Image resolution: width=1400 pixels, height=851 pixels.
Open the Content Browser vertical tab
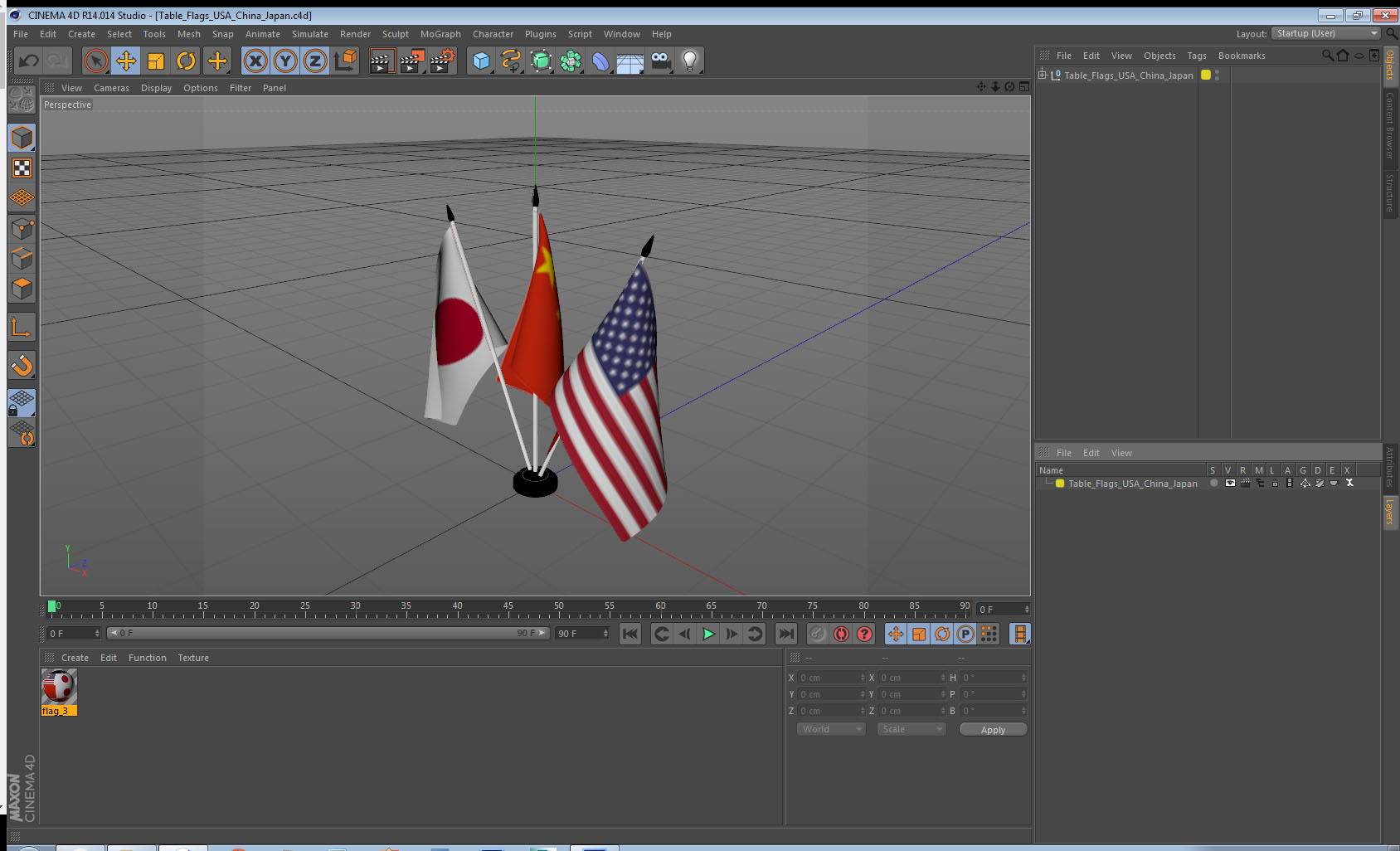coord(1390,125)
